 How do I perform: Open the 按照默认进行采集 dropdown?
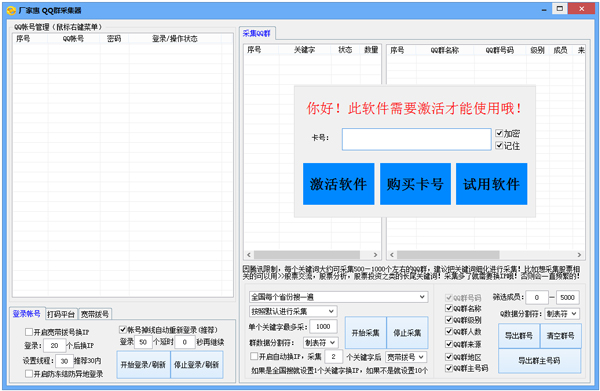tap(293, 311)
